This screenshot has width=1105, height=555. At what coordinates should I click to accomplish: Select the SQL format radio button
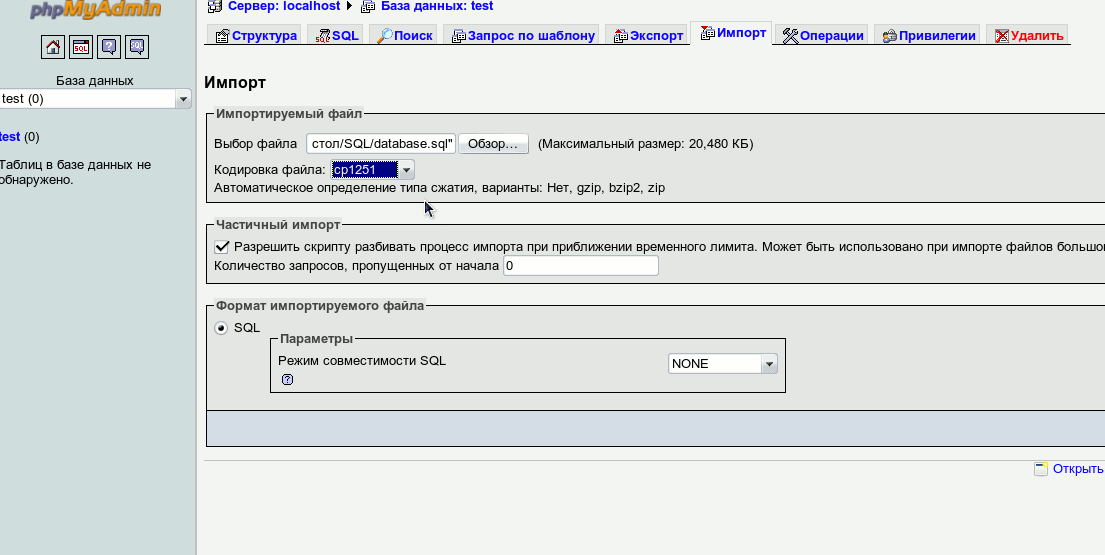click(x=221, y=328)
